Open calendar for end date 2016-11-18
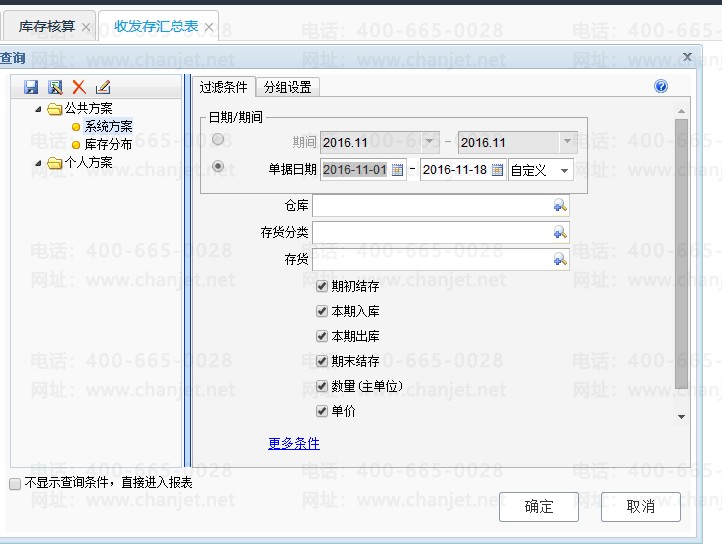Screen dimensions: 722x558 tap(497, 170)
